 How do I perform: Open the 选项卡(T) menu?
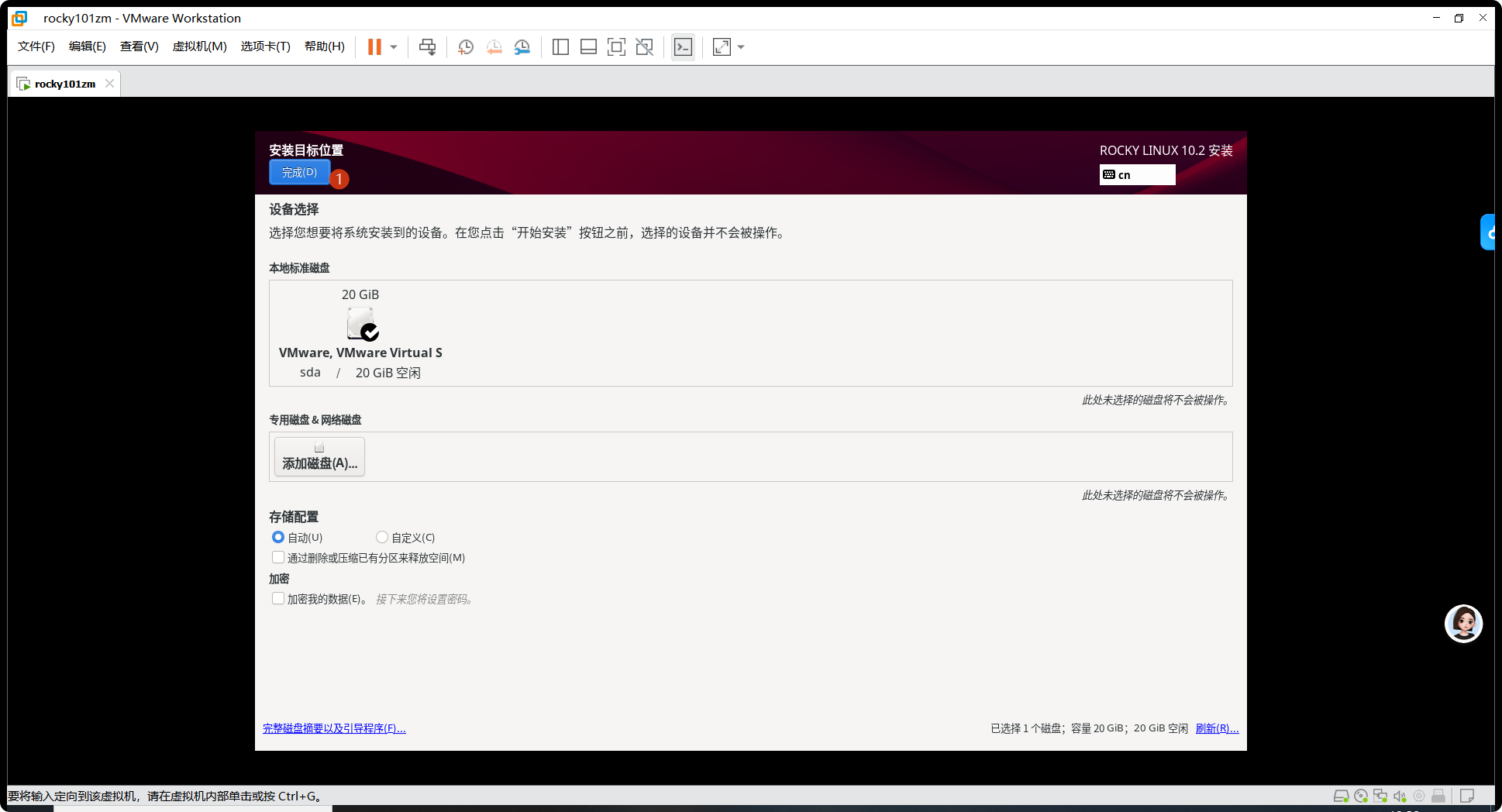(x=266, y=46)
